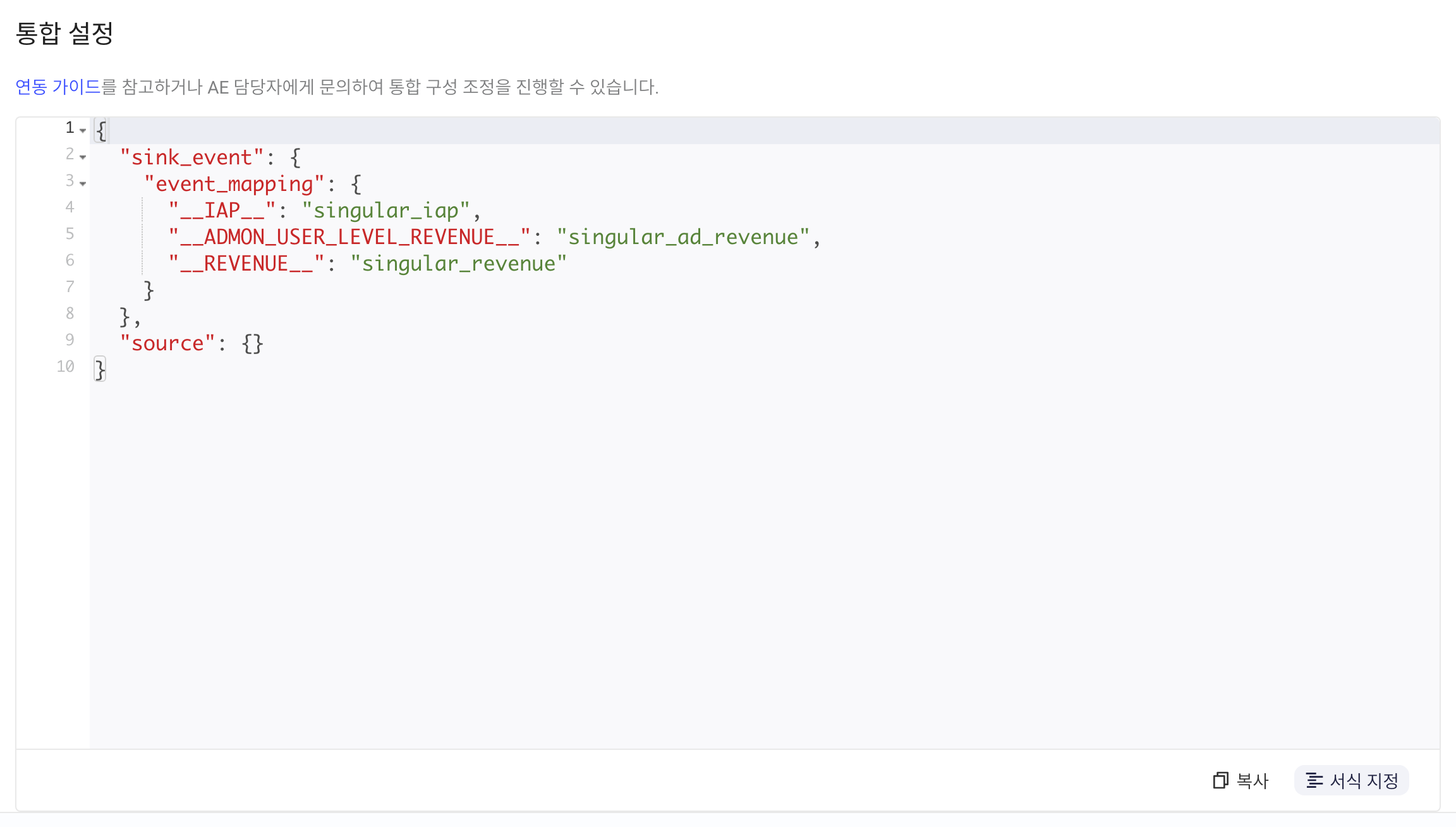Collapse the event_mapping fold arrow on line 3

click(x=83, y=183)
